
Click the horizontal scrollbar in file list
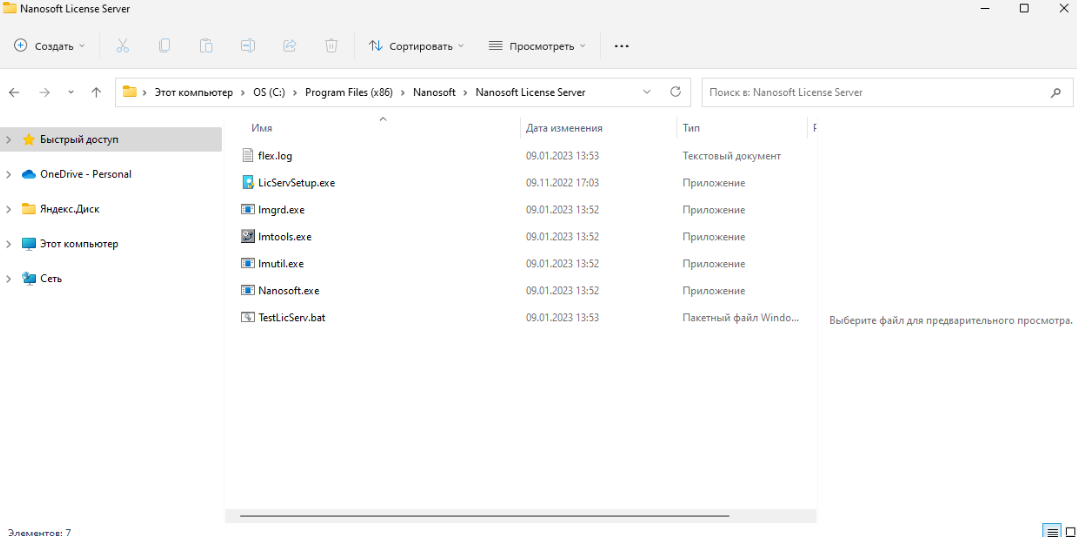484,516
